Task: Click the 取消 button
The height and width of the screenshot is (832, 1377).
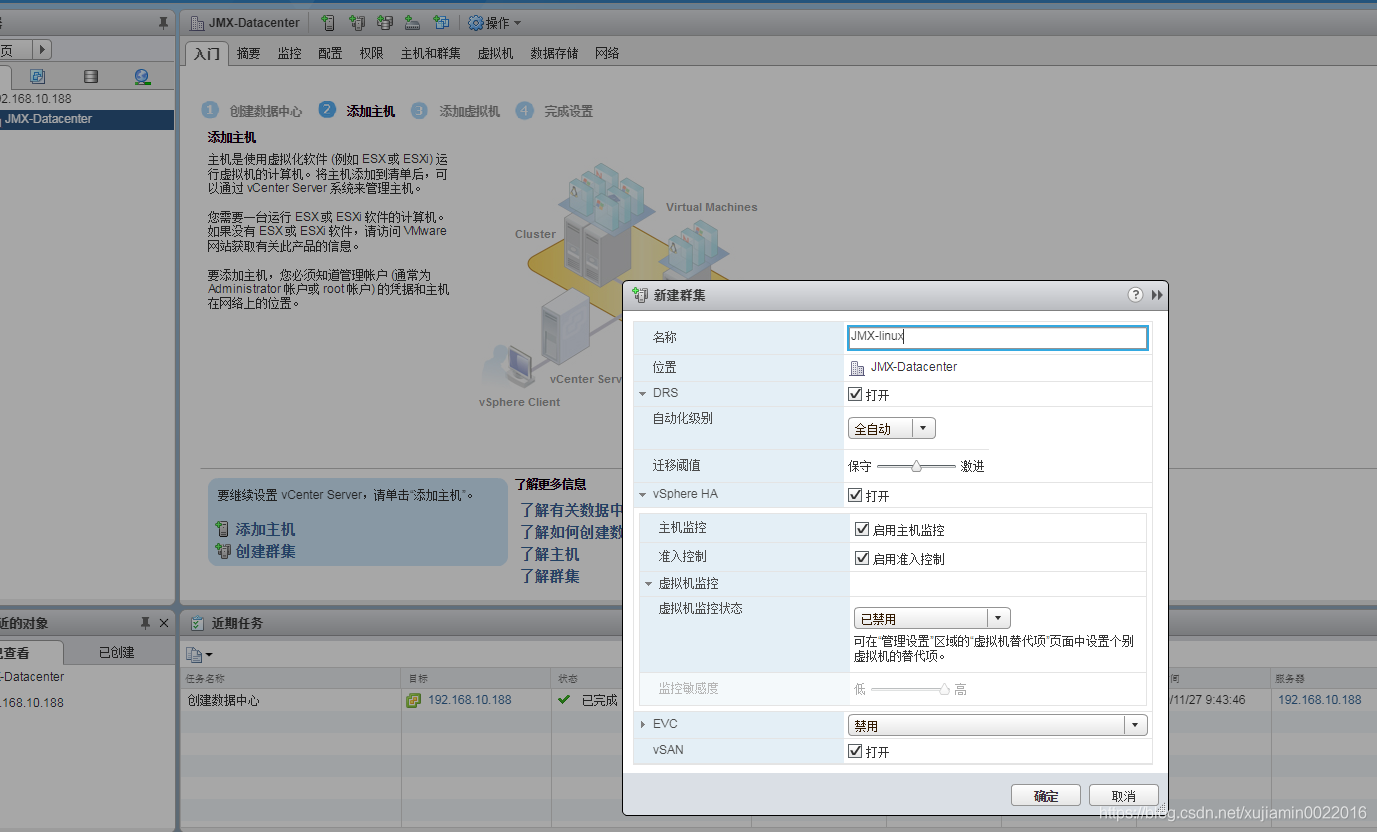Action: (x=1124, y=796)
